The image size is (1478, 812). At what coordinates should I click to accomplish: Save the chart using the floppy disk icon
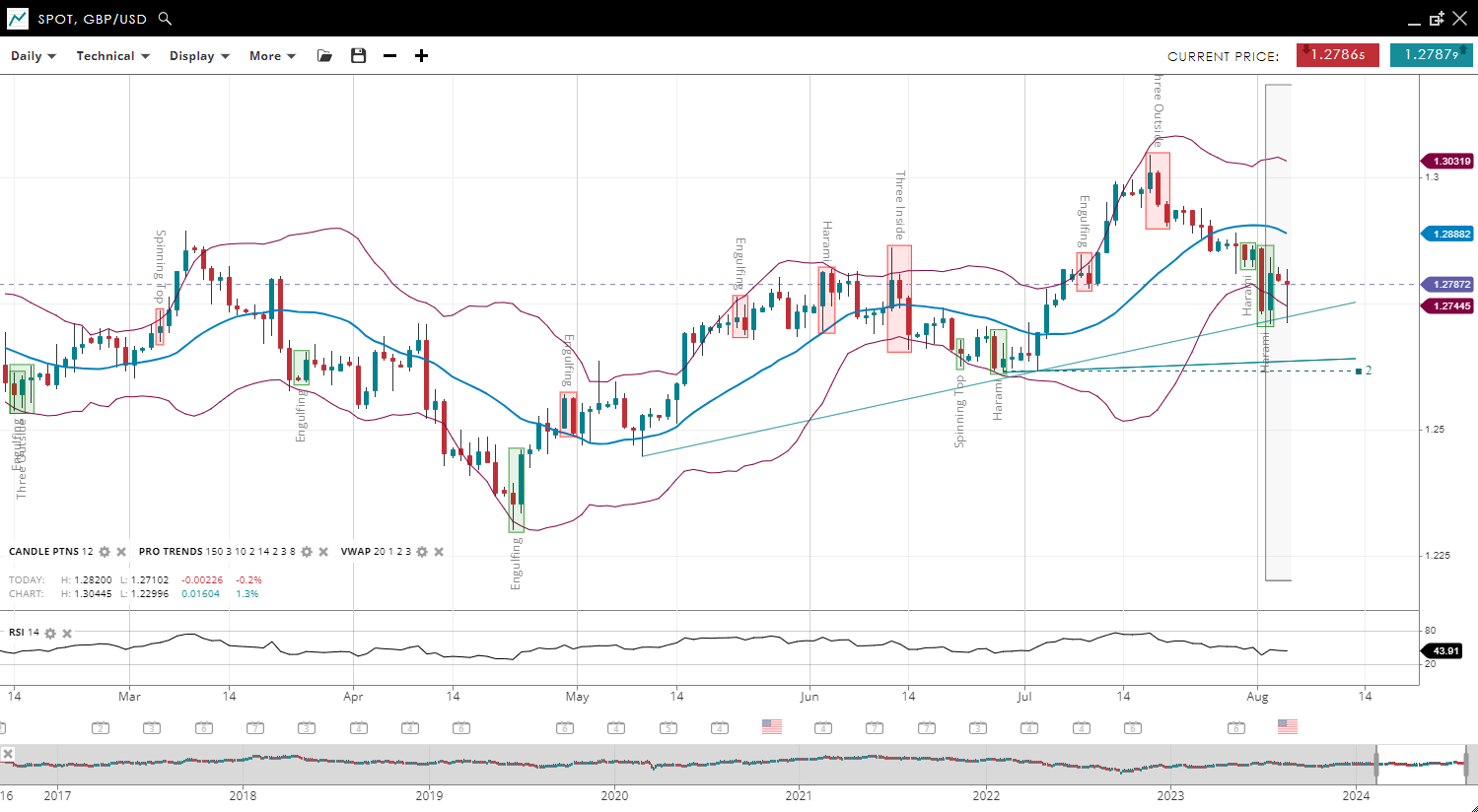click(x=359, y=56)
